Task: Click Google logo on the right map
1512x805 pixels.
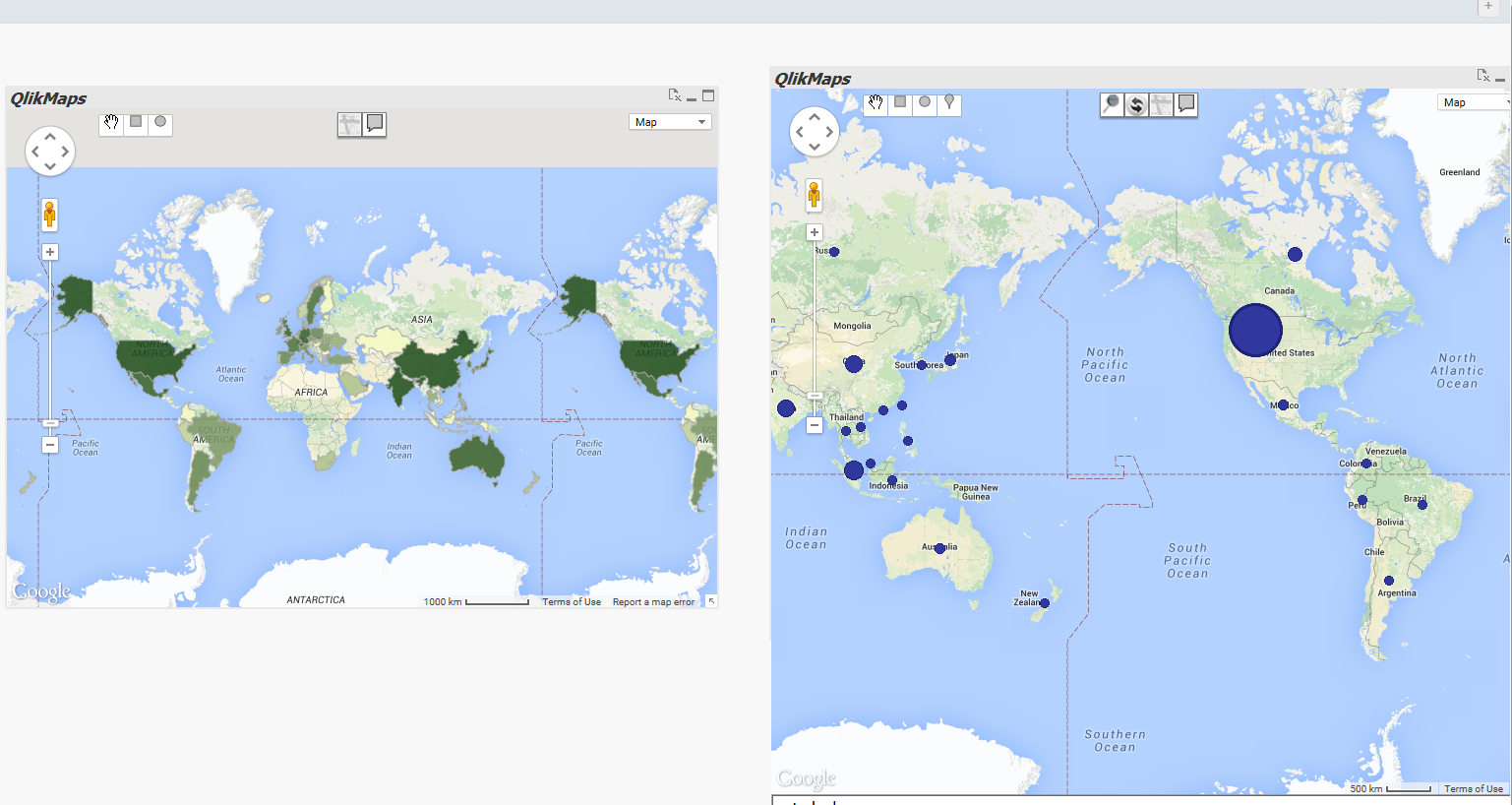Action: [x=807, y=778]
